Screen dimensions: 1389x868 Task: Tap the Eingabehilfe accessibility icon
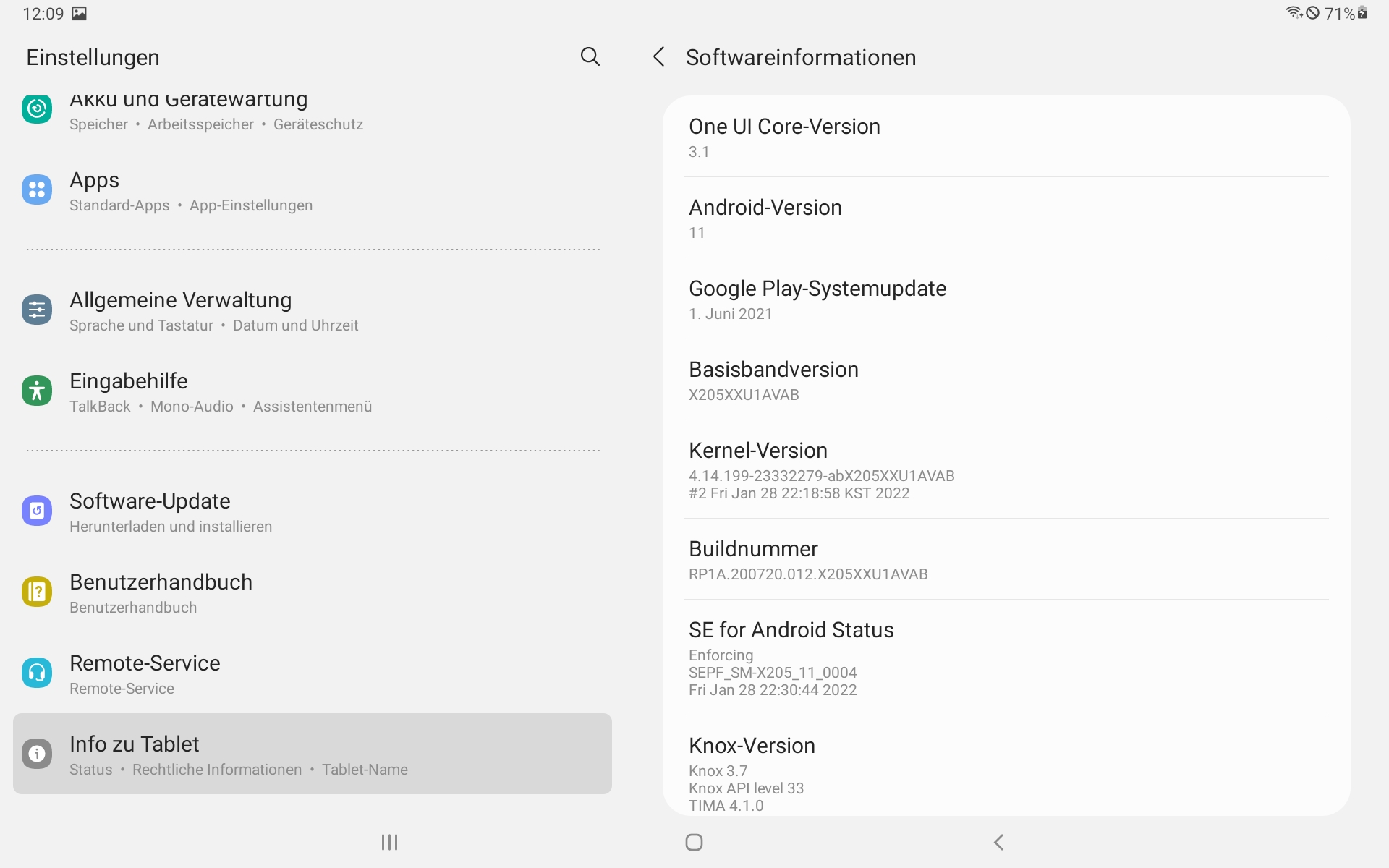pyautogui.click(x=37, y=391)
